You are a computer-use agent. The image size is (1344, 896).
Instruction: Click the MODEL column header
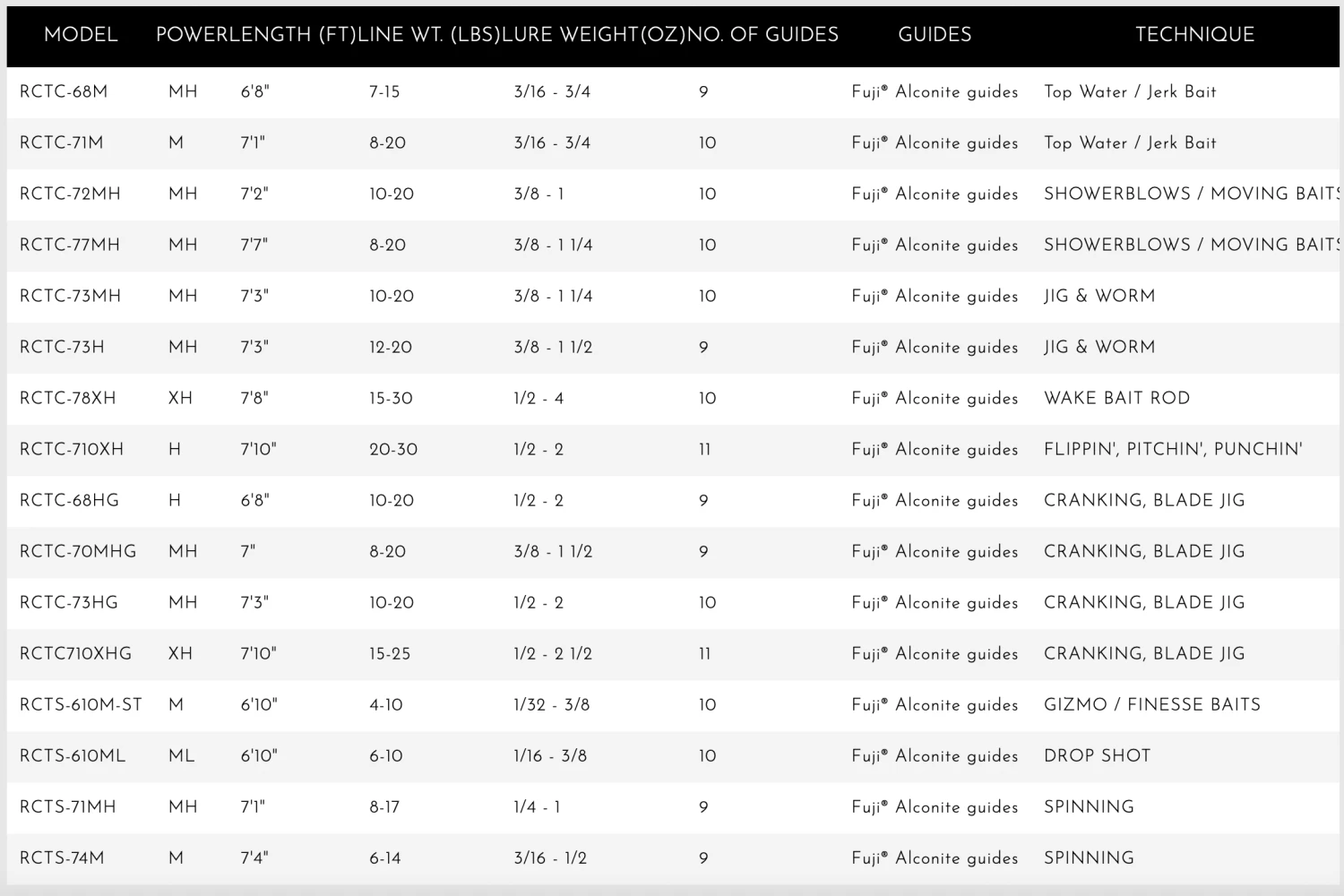(x=81, y=35)
